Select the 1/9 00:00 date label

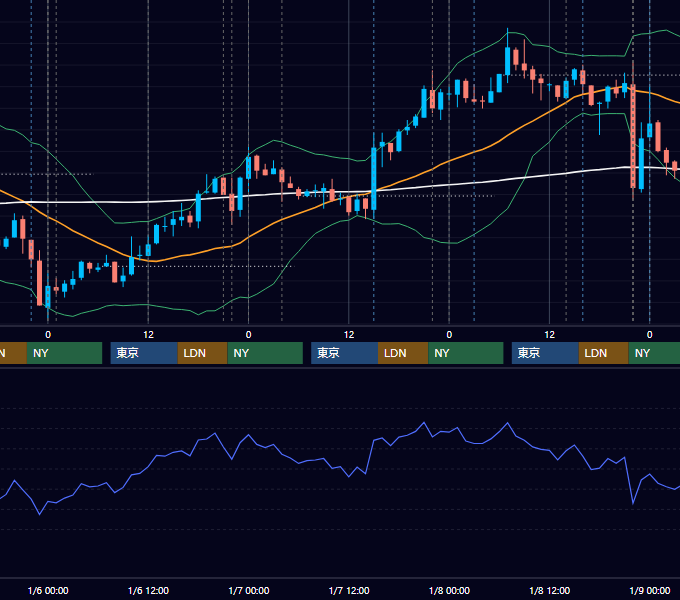click(x=650, y=590)
